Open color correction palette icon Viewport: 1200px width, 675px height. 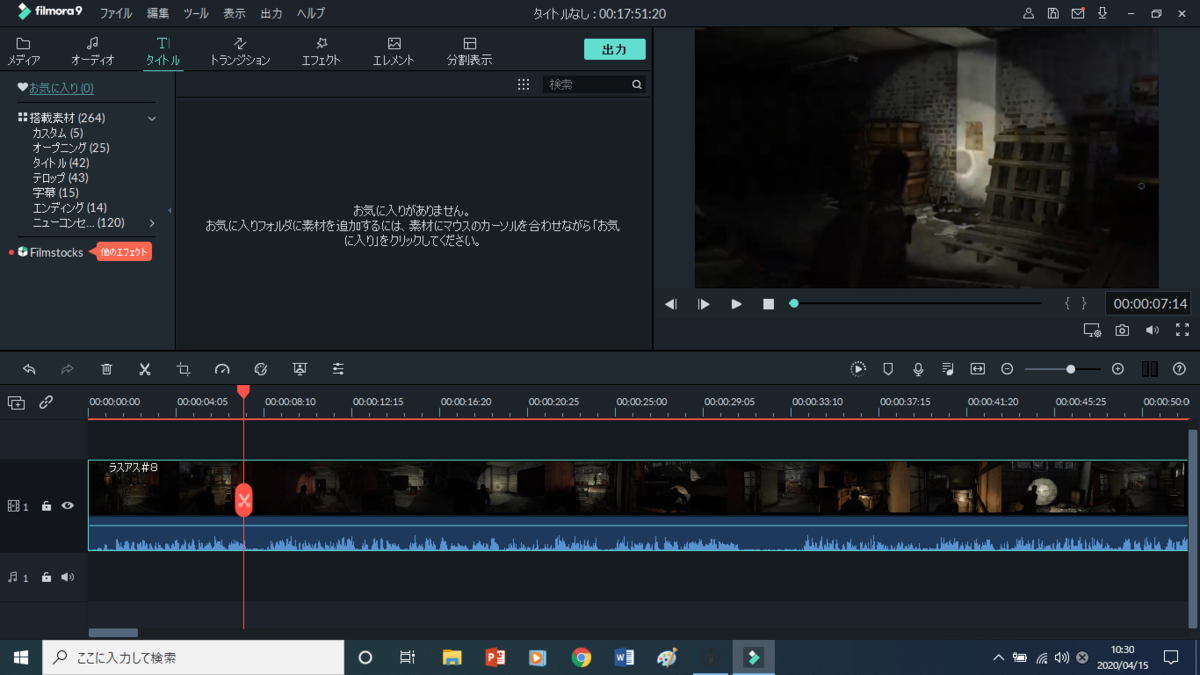[x=261, y=369]
